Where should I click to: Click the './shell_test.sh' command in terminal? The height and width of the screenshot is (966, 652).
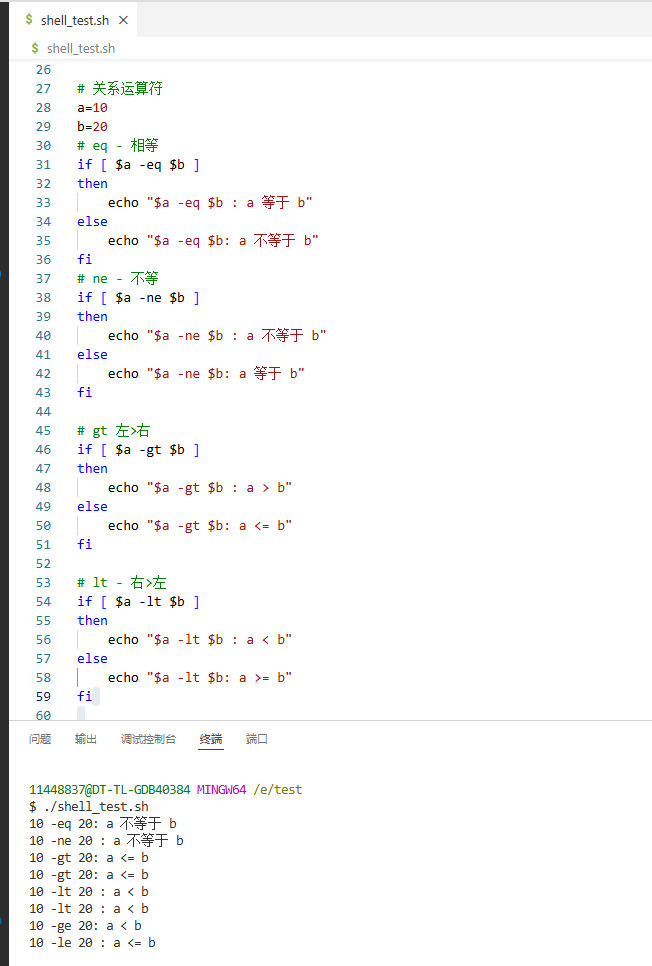pos(96,806)
